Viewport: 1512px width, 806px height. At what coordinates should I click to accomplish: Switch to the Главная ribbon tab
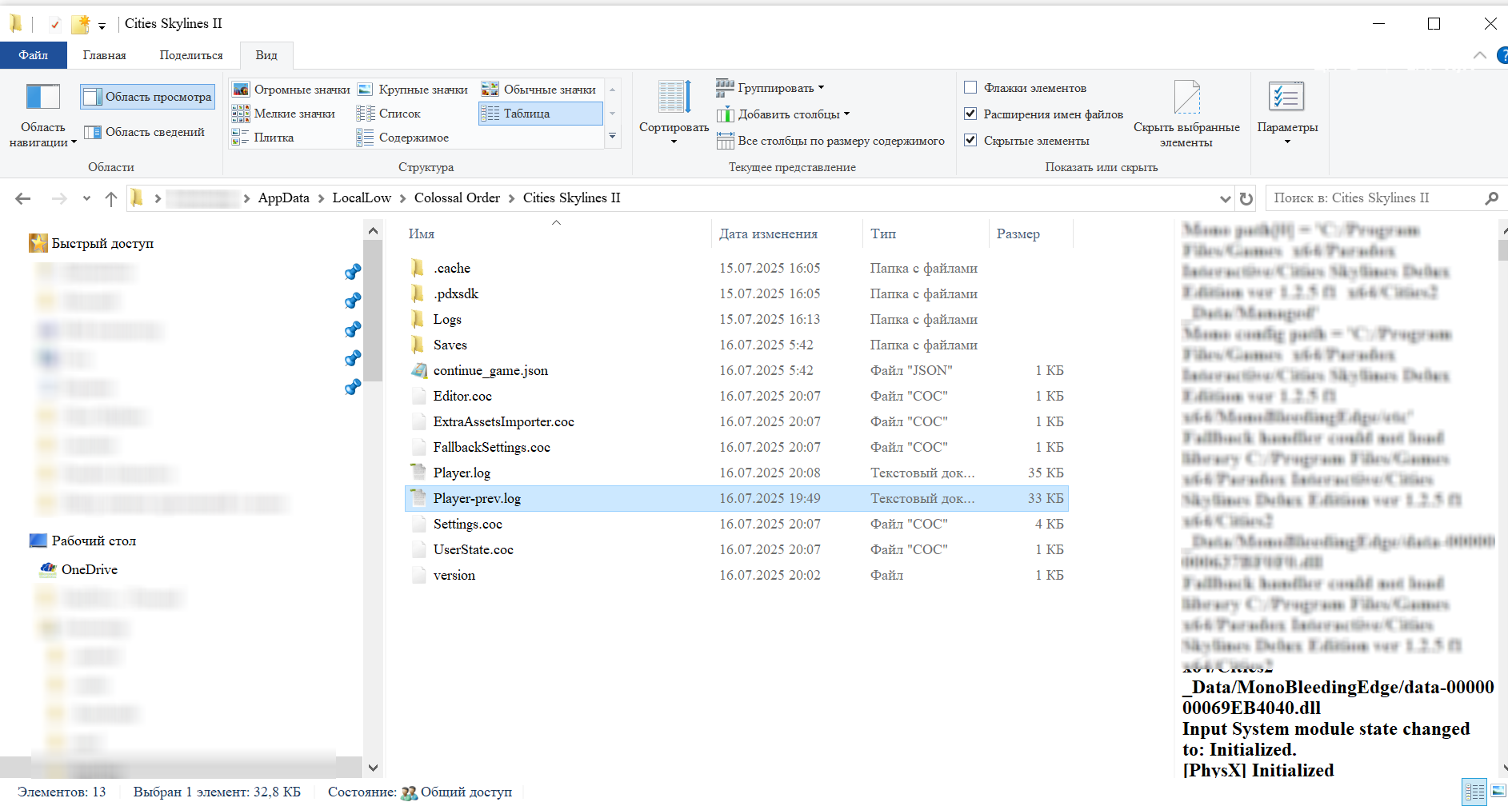click(105, 55)
